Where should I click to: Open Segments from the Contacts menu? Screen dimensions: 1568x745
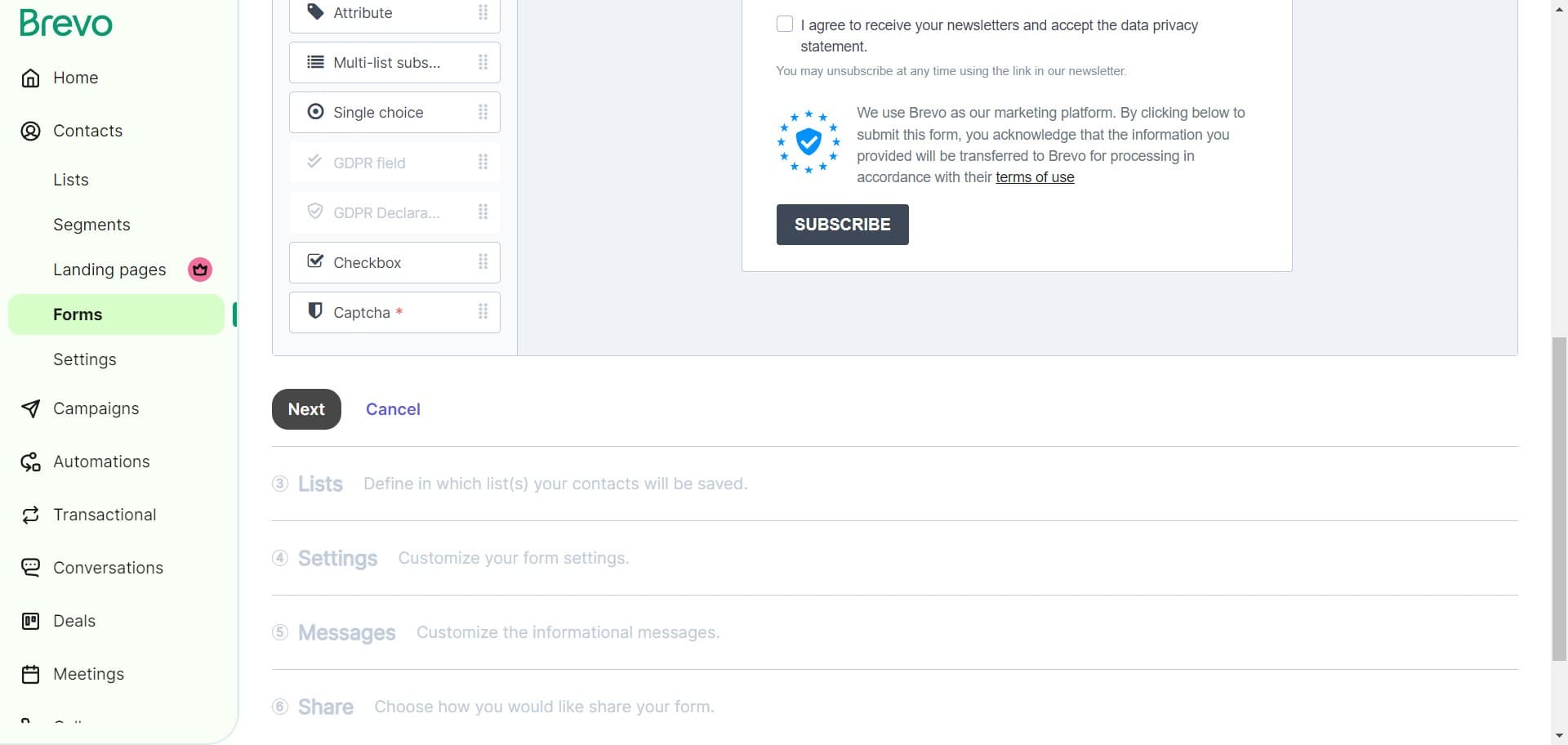[x=91, y=224]
